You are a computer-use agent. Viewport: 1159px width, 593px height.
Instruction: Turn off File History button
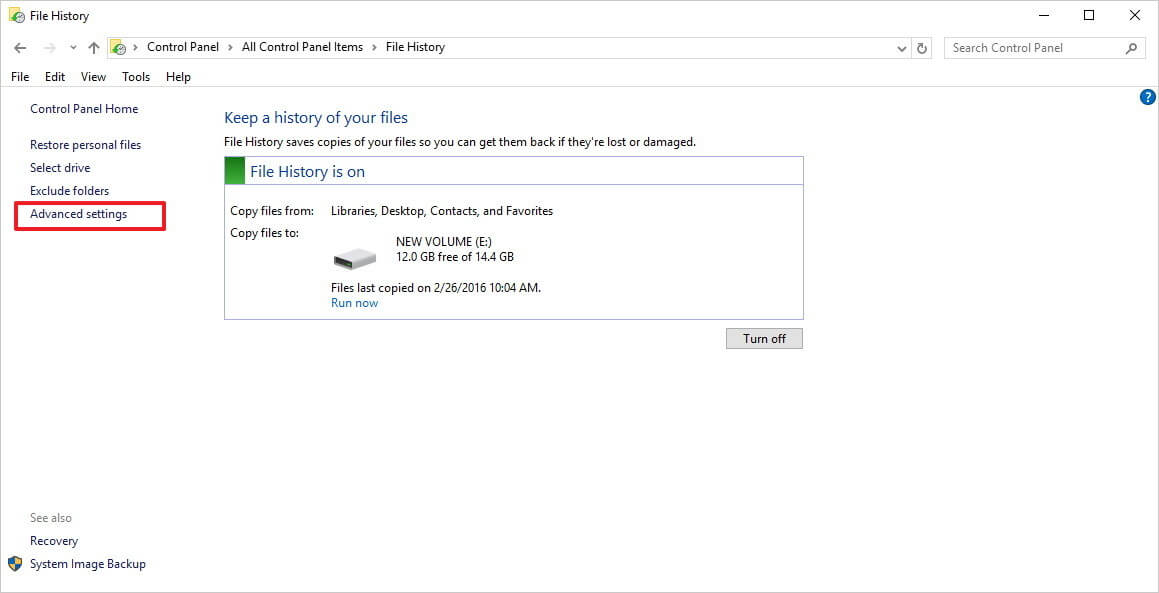coord(764,339)
